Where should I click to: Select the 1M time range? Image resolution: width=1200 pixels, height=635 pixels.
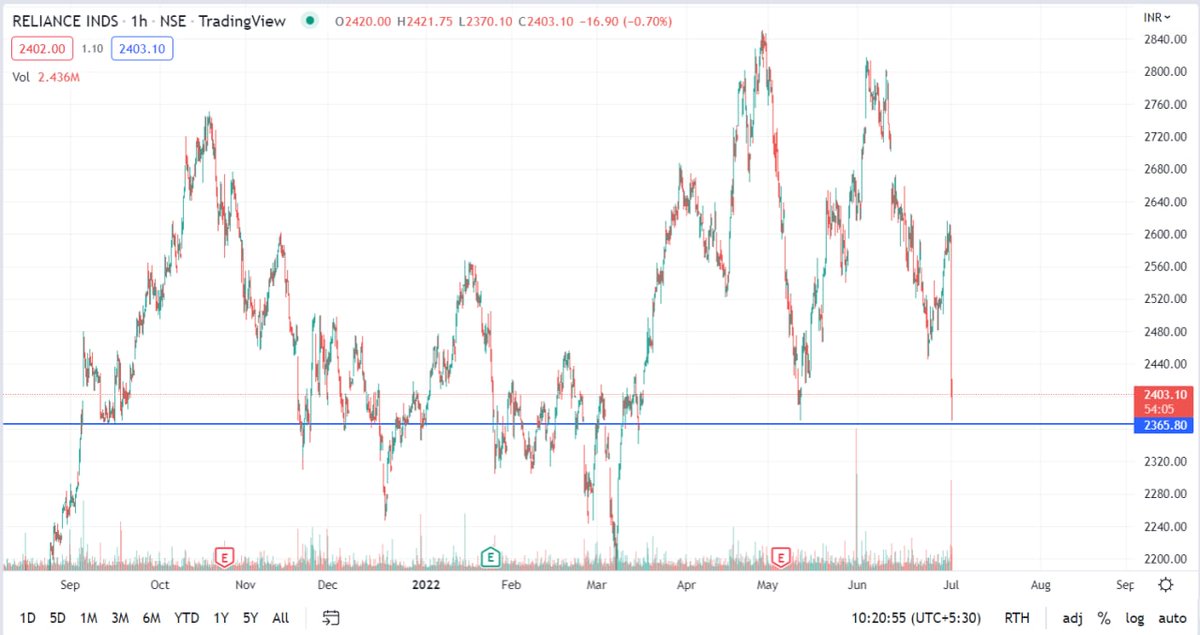click(89, 618)
